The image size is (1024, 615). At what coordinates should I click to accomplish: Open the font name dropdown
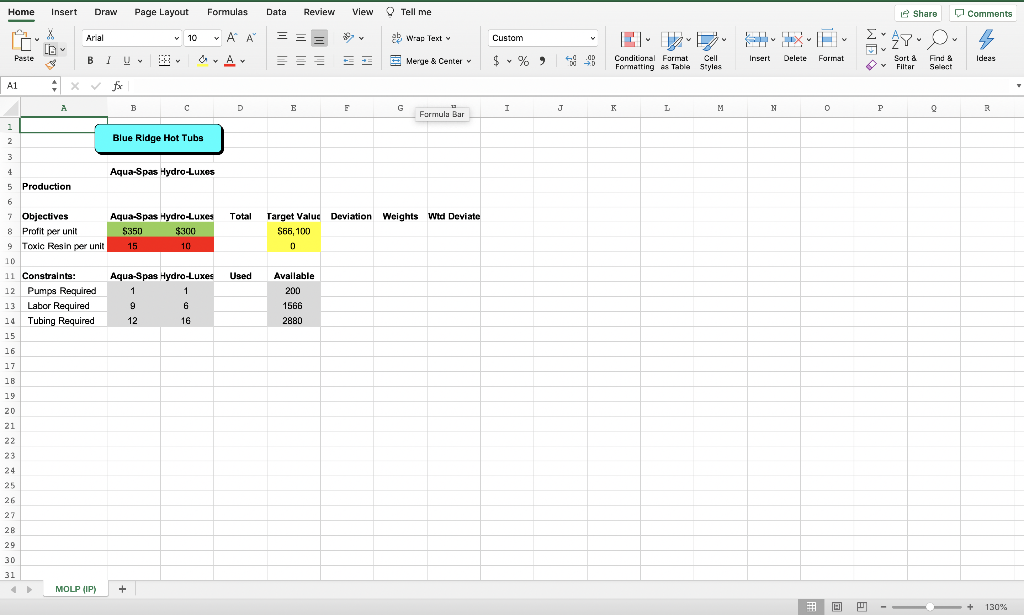[x=130, y=37]
